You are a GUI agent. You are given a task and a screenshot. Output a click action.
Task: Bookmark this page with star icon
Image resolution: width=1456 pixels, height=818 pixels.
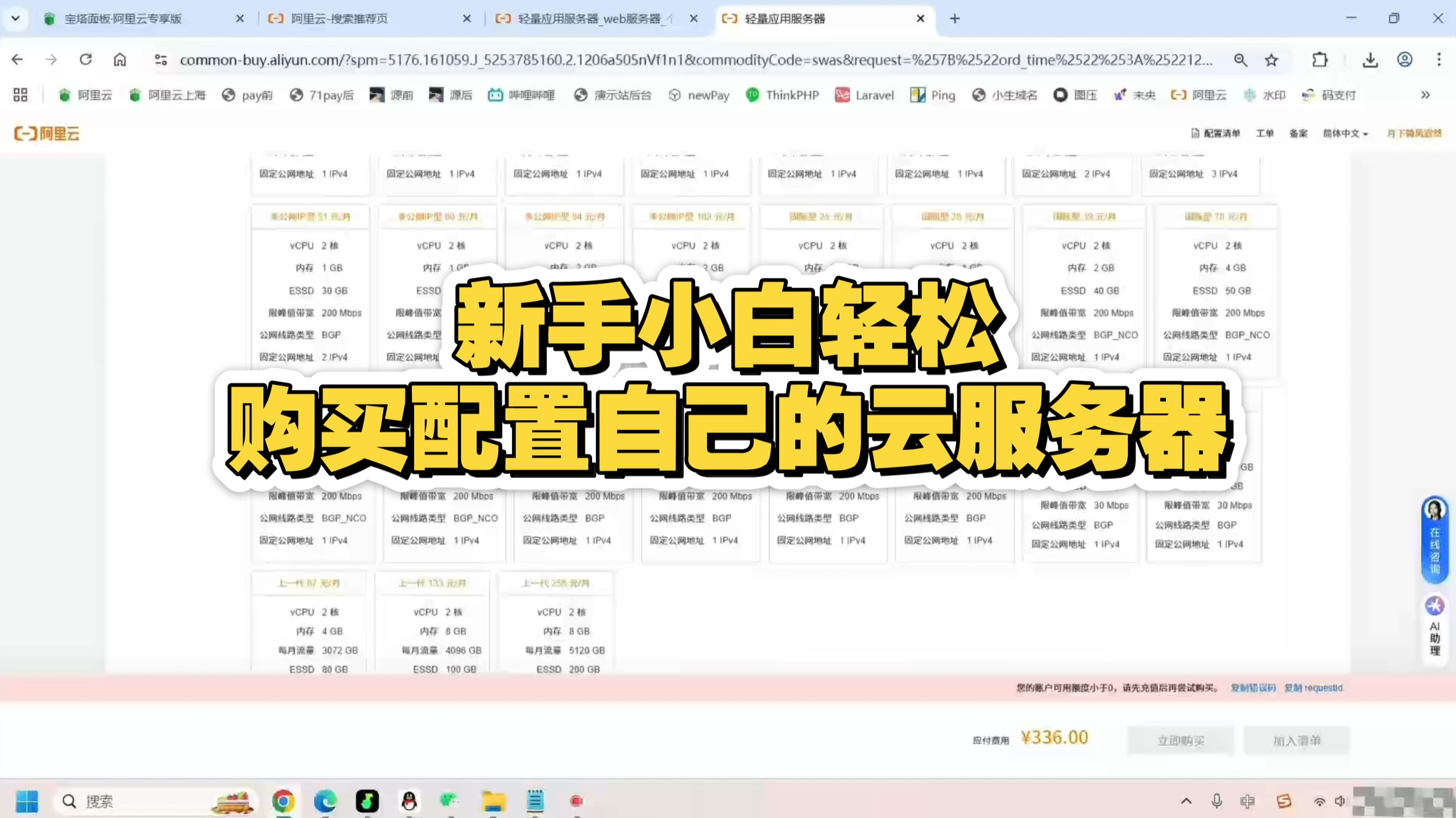[1271, 60]
